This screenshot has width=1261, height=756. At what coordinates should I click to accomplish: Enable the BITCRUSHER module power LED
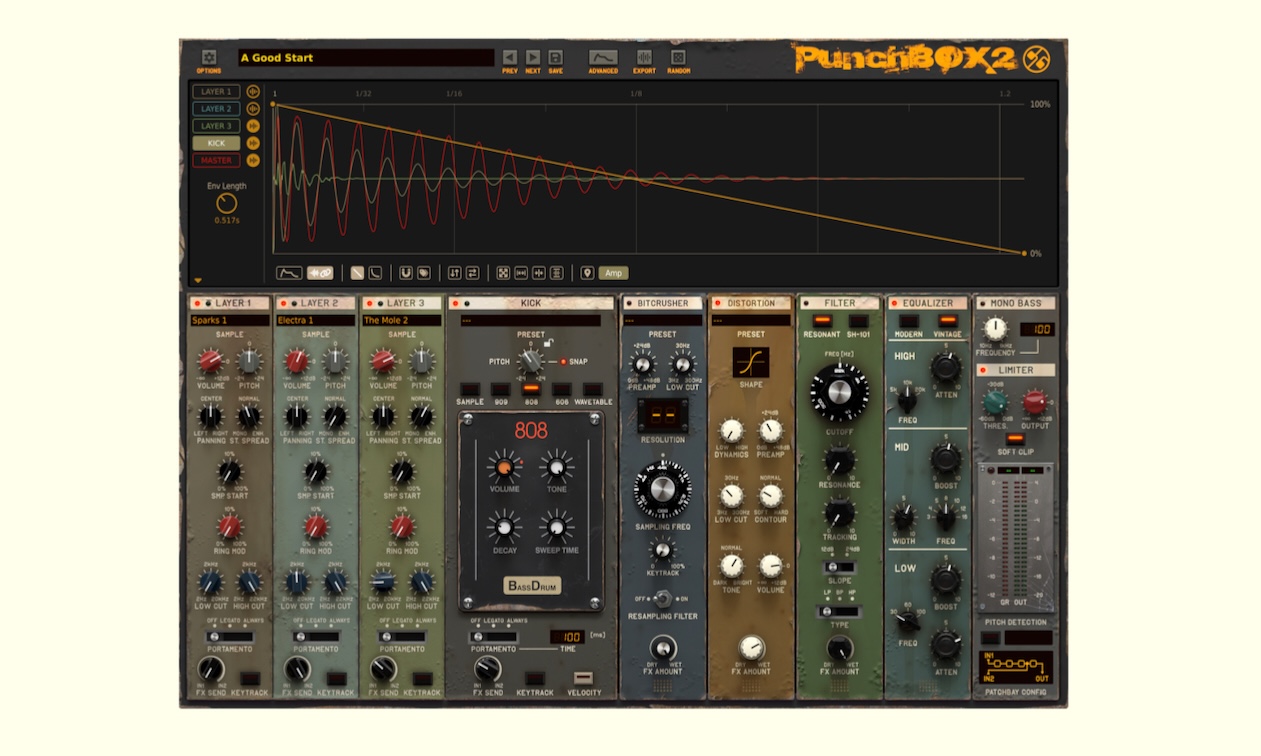click(628, 303)
